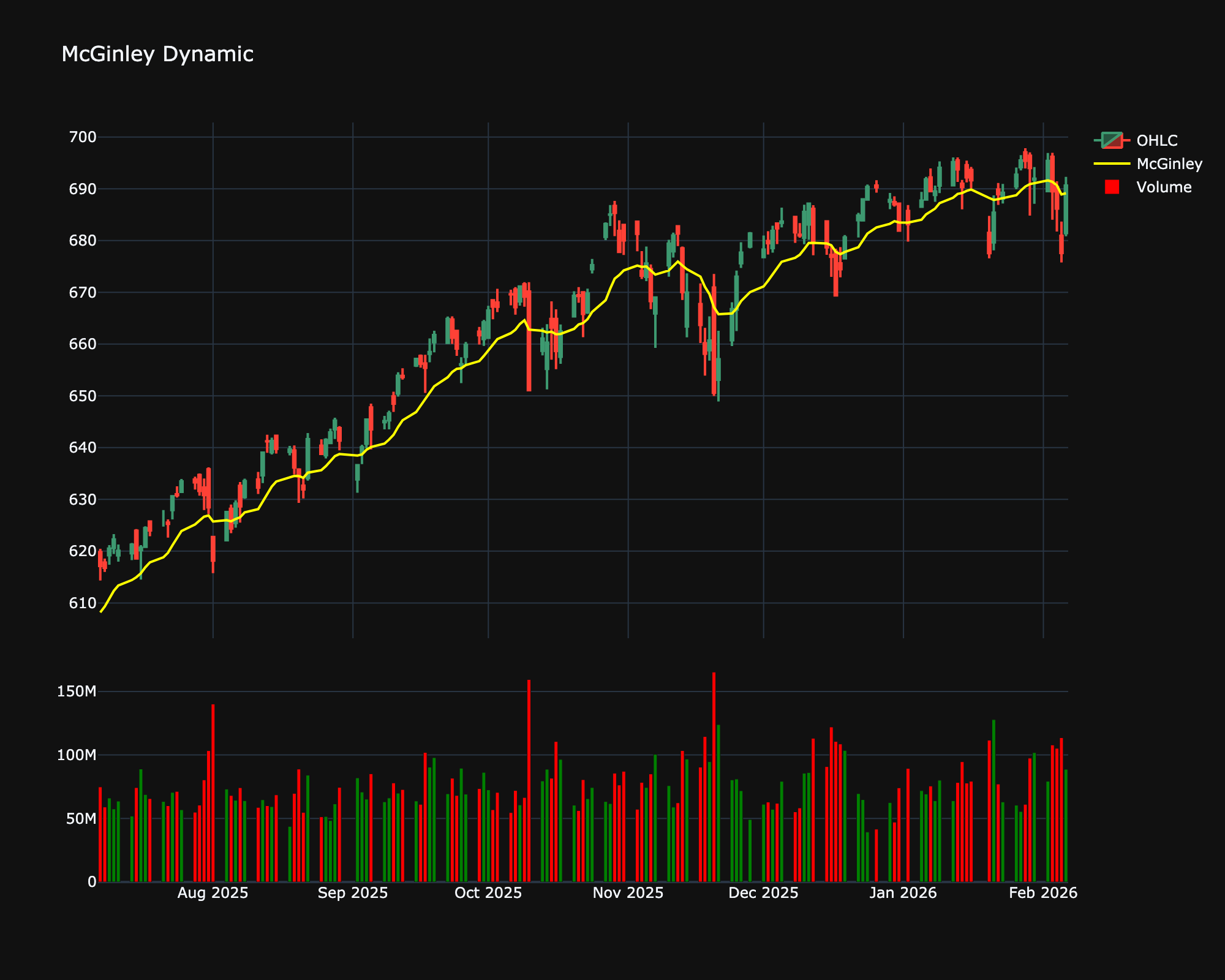Click the McGinley Dynamic chart title
Screen dimensions: 1225x980
click(157, 55)
